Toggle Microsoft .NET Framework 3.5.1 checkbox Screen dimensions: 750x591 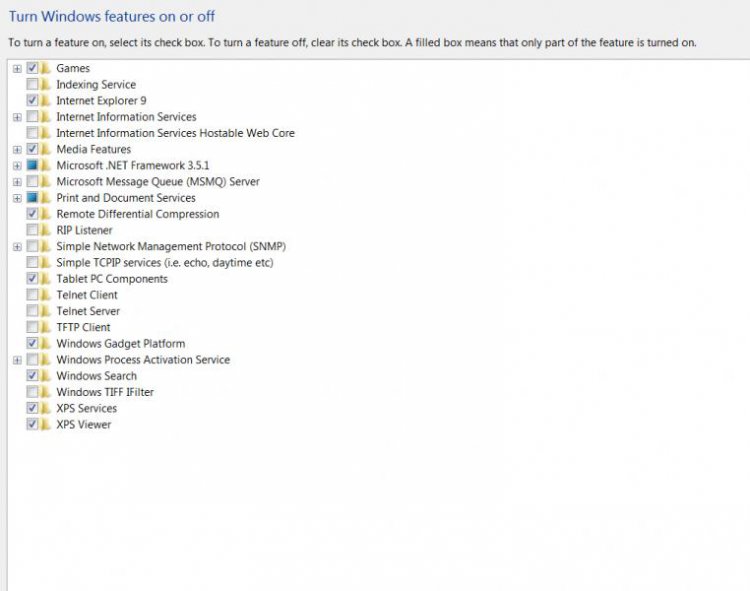click(x=32, y=165)
